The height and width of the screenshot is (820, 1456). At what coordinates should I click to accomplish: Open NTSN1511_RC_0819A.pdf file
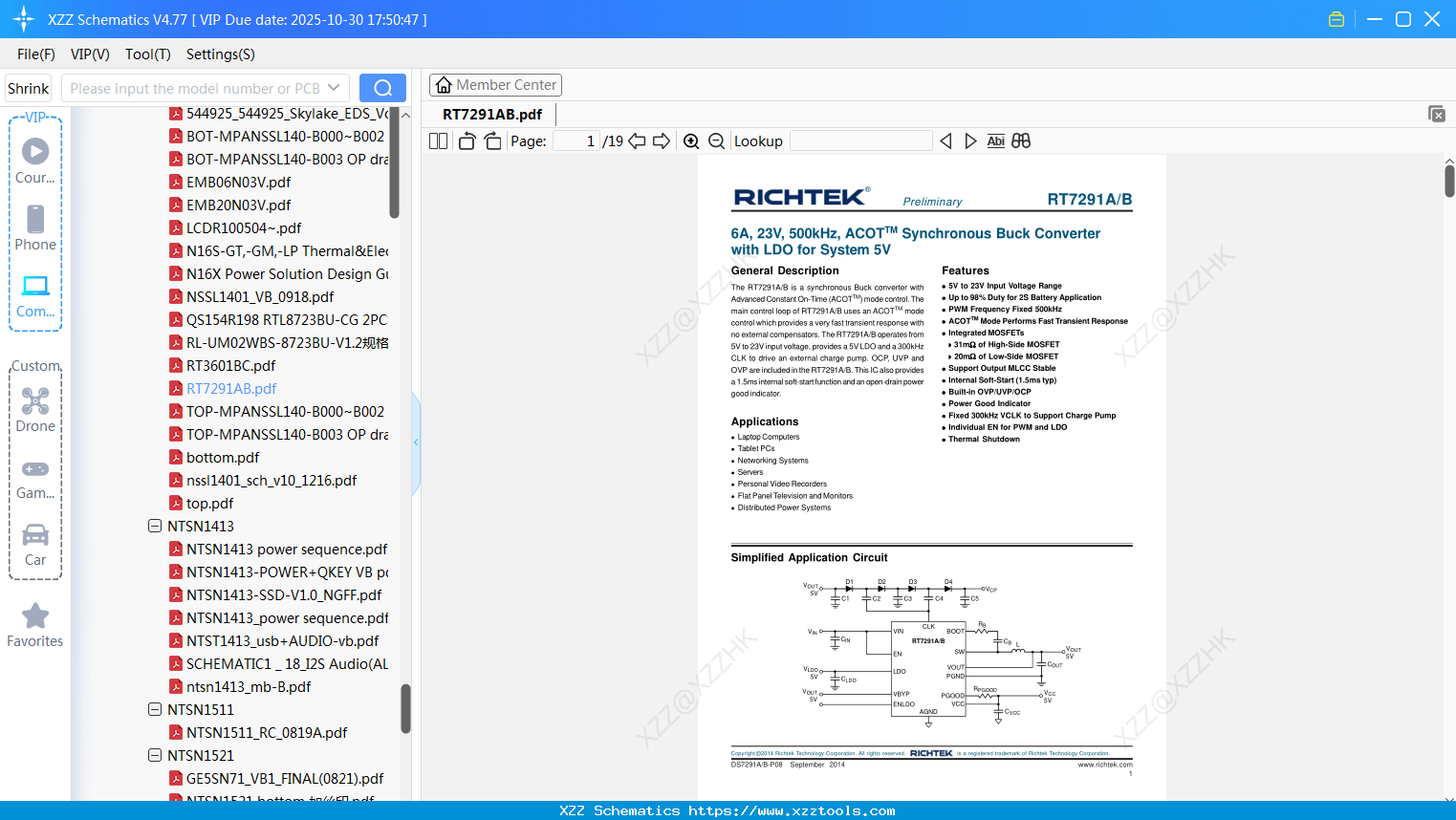point(267,732)
